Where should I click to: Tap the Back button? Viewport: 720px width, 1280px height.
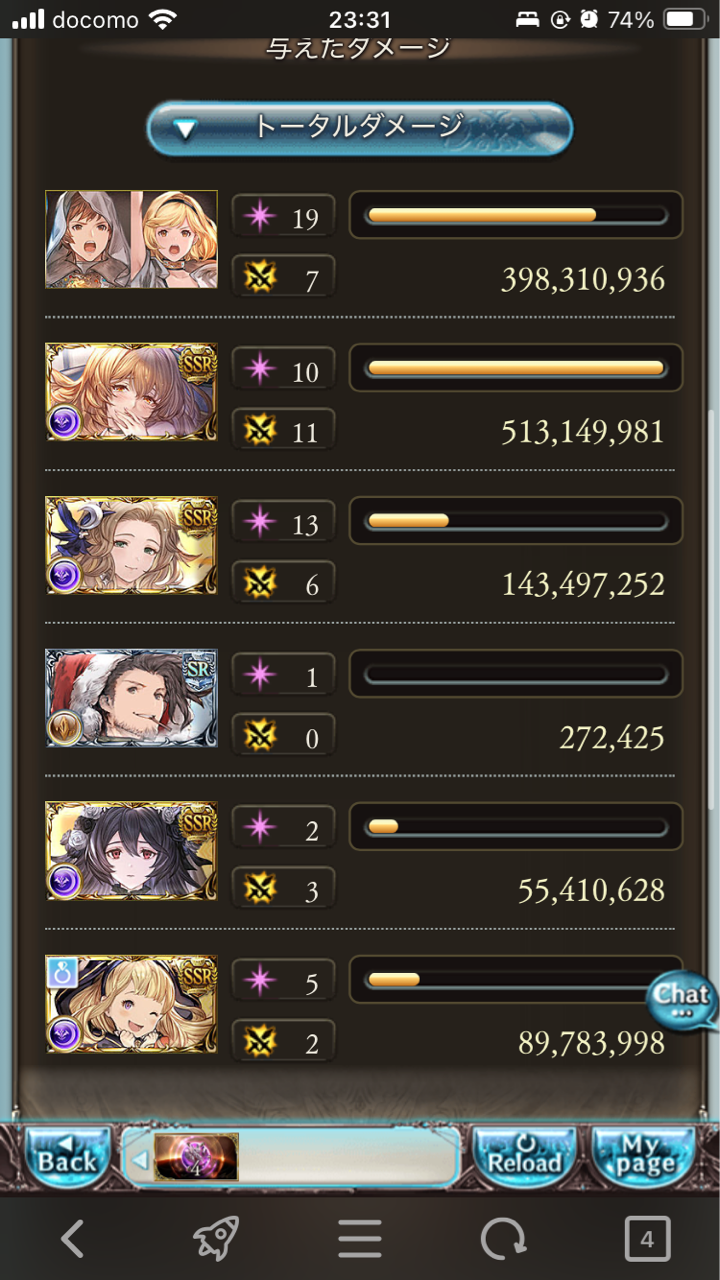click(x=67, y=1156)
